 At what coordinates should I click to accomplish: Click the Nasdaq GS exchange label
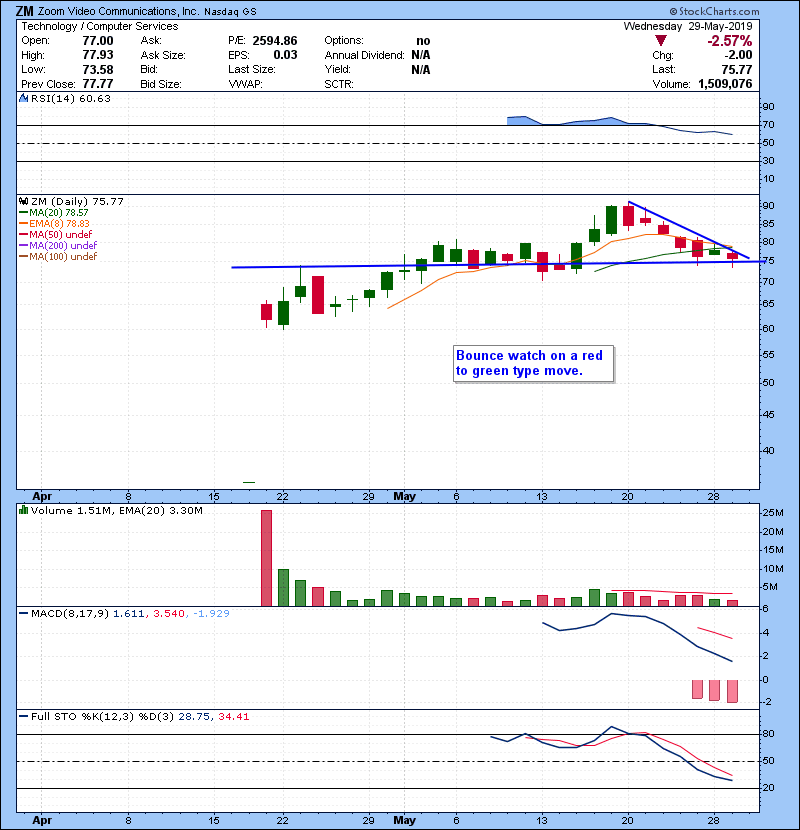(x=230, y=11)
